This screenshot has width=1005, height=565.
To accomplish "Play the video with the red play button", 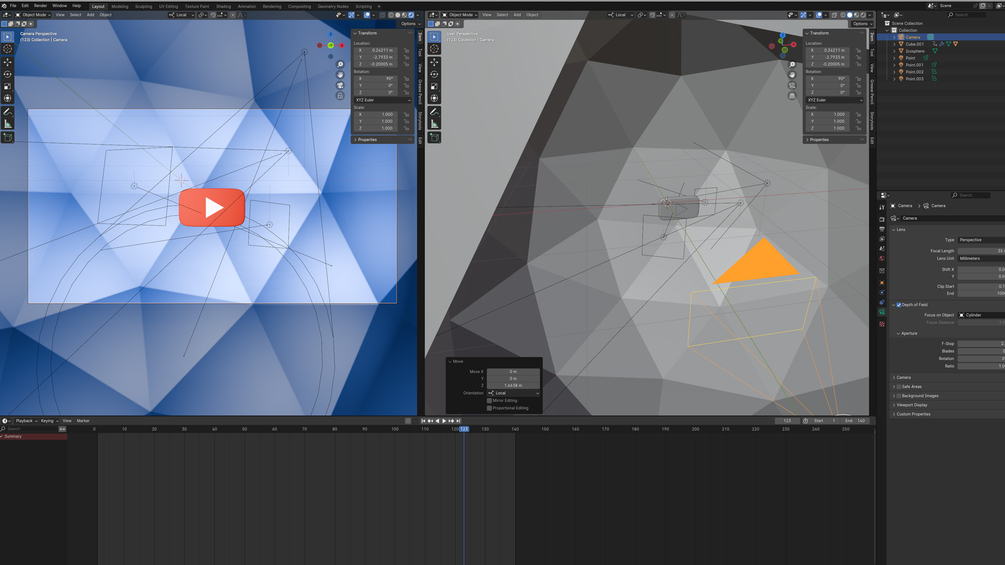I will point(212,207).
